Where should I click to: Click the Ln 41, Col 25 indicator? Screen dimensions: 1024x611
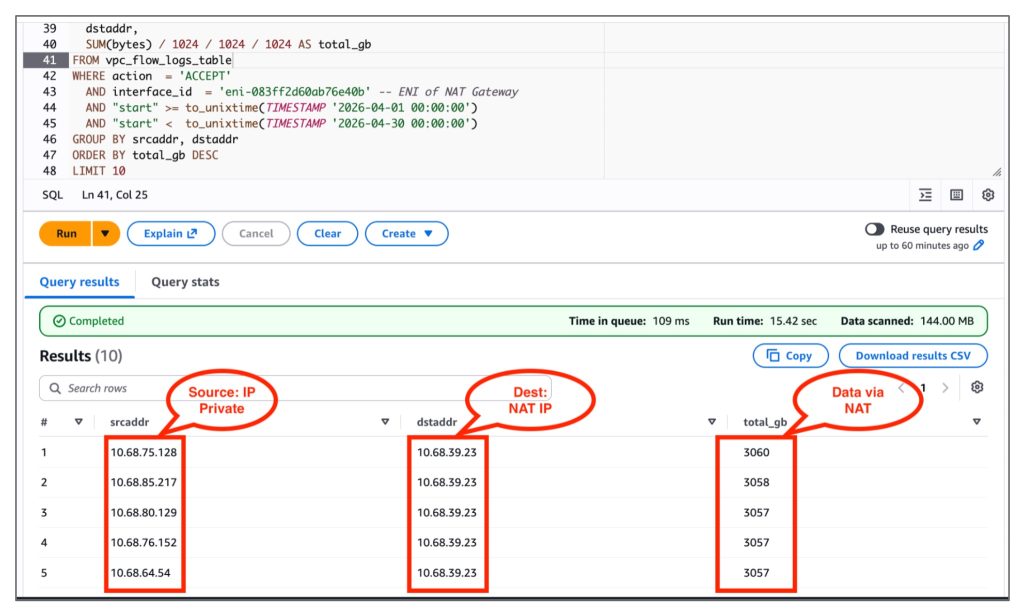click(115, 195)
